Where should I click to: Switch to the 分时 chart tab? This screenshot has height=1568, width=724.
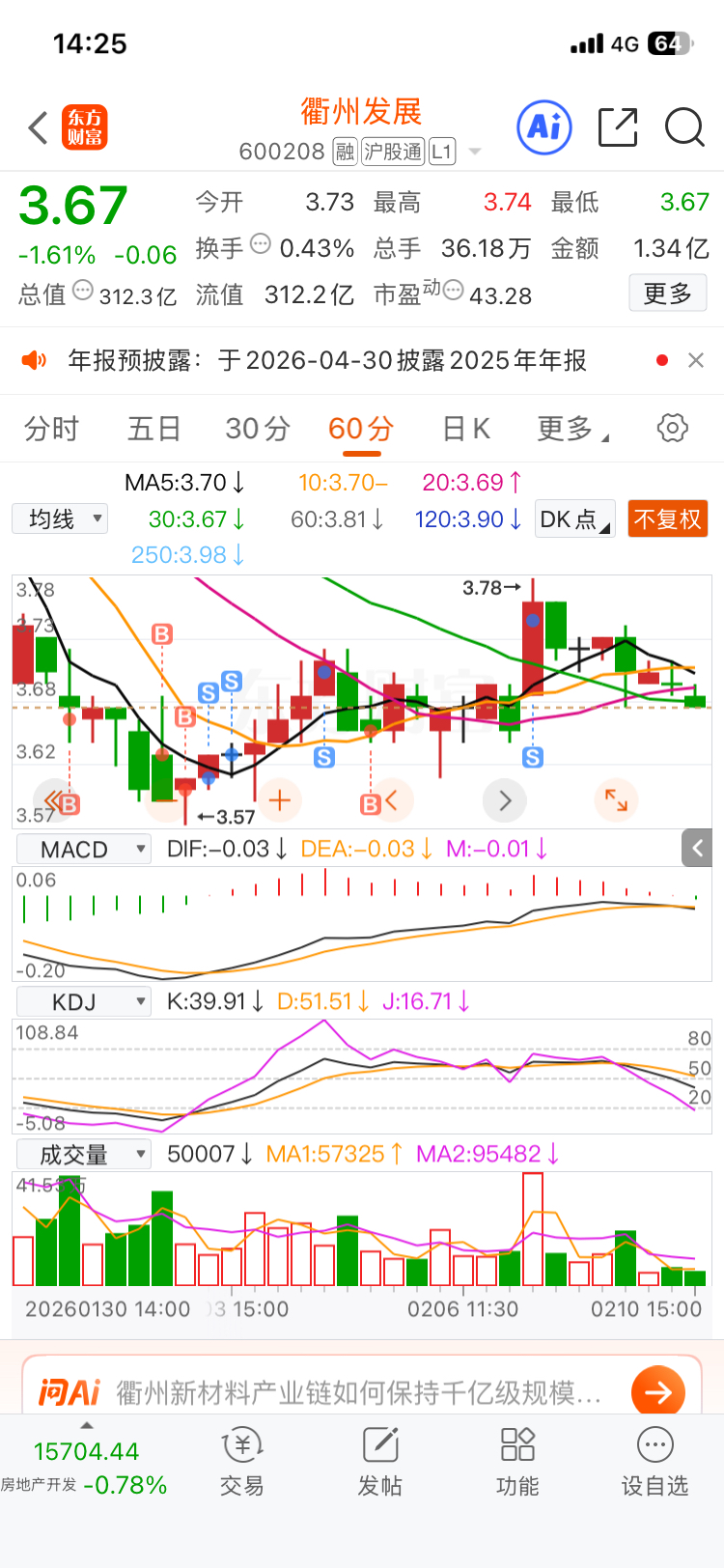coord(51,428)
